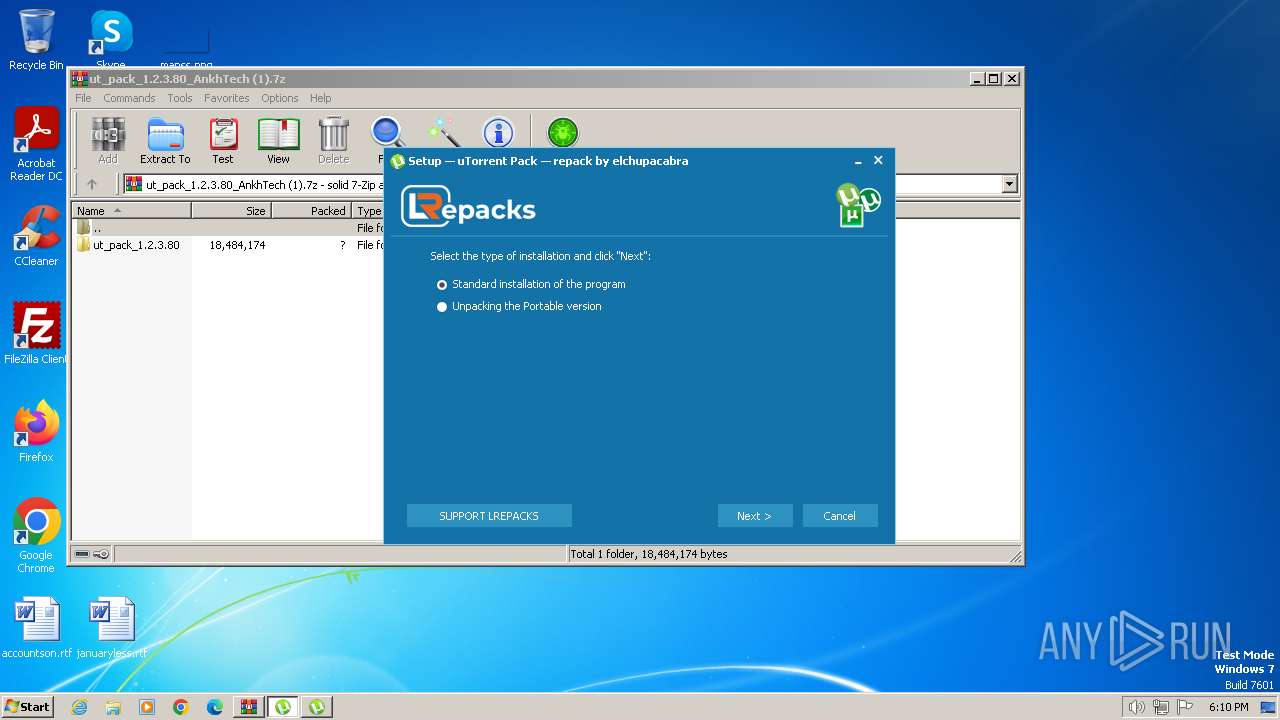
Task: Open the WinRAR address path dropdown
Action: 1009,184
